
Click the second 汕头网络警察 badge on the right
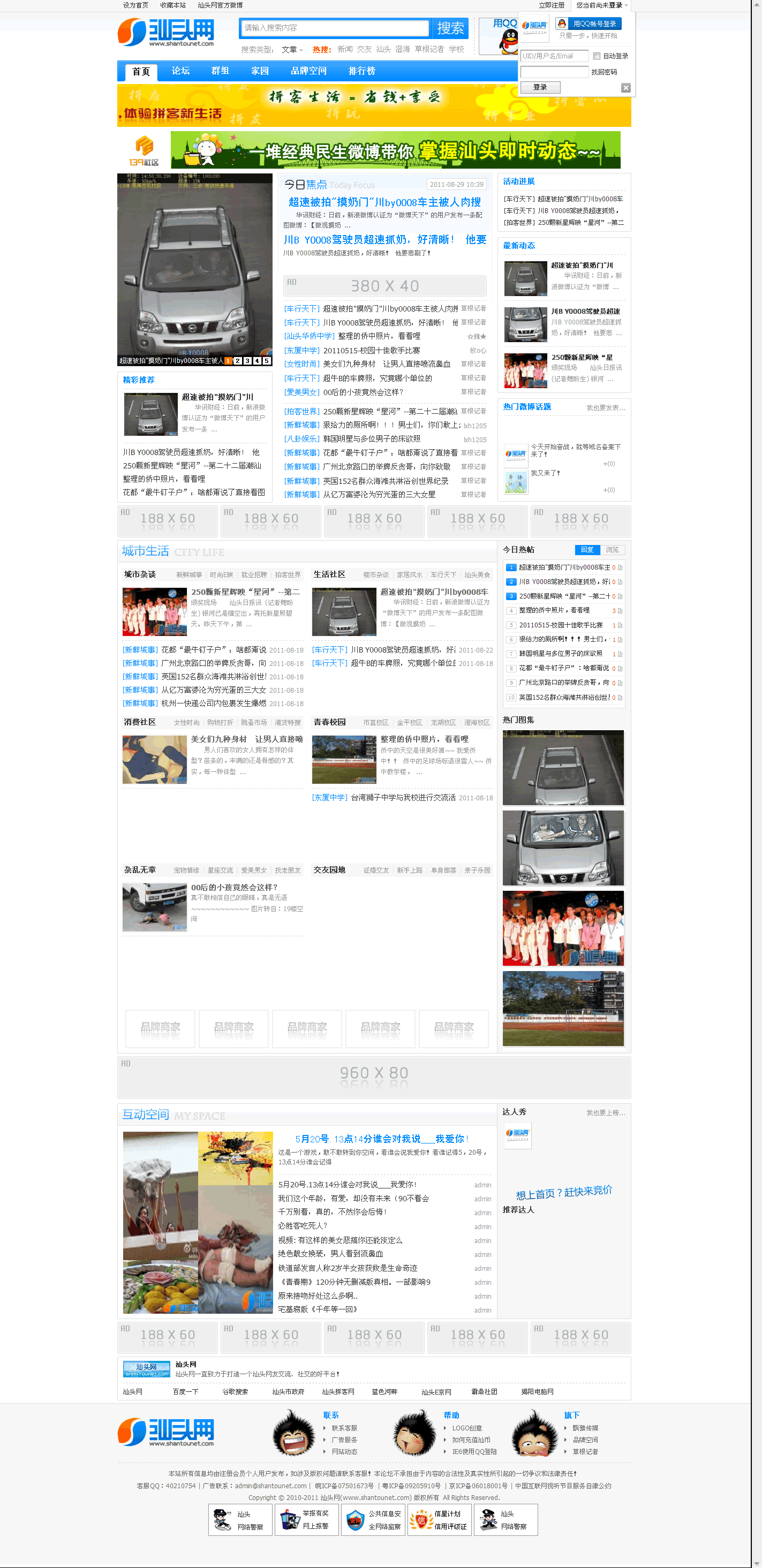(x=506, y=1520)
